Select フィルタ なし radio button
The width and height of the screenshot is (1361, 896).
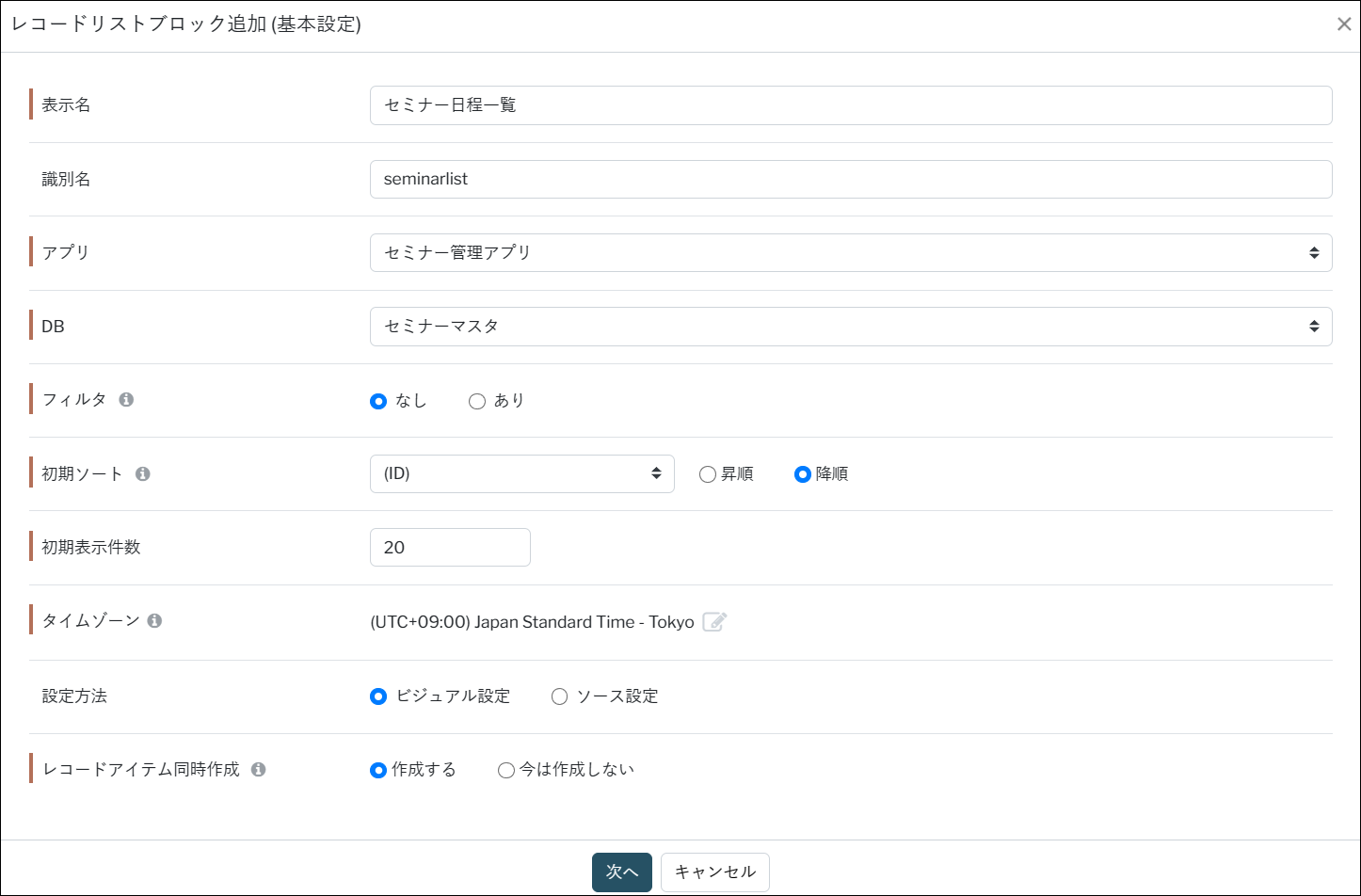tap(378, 402)
